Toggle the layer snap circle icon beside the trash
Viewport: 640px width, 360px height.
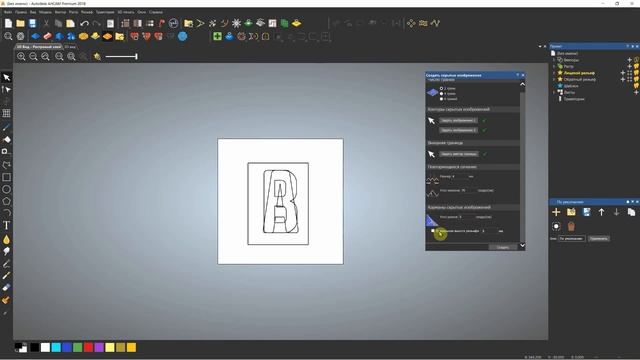point(556,226)
